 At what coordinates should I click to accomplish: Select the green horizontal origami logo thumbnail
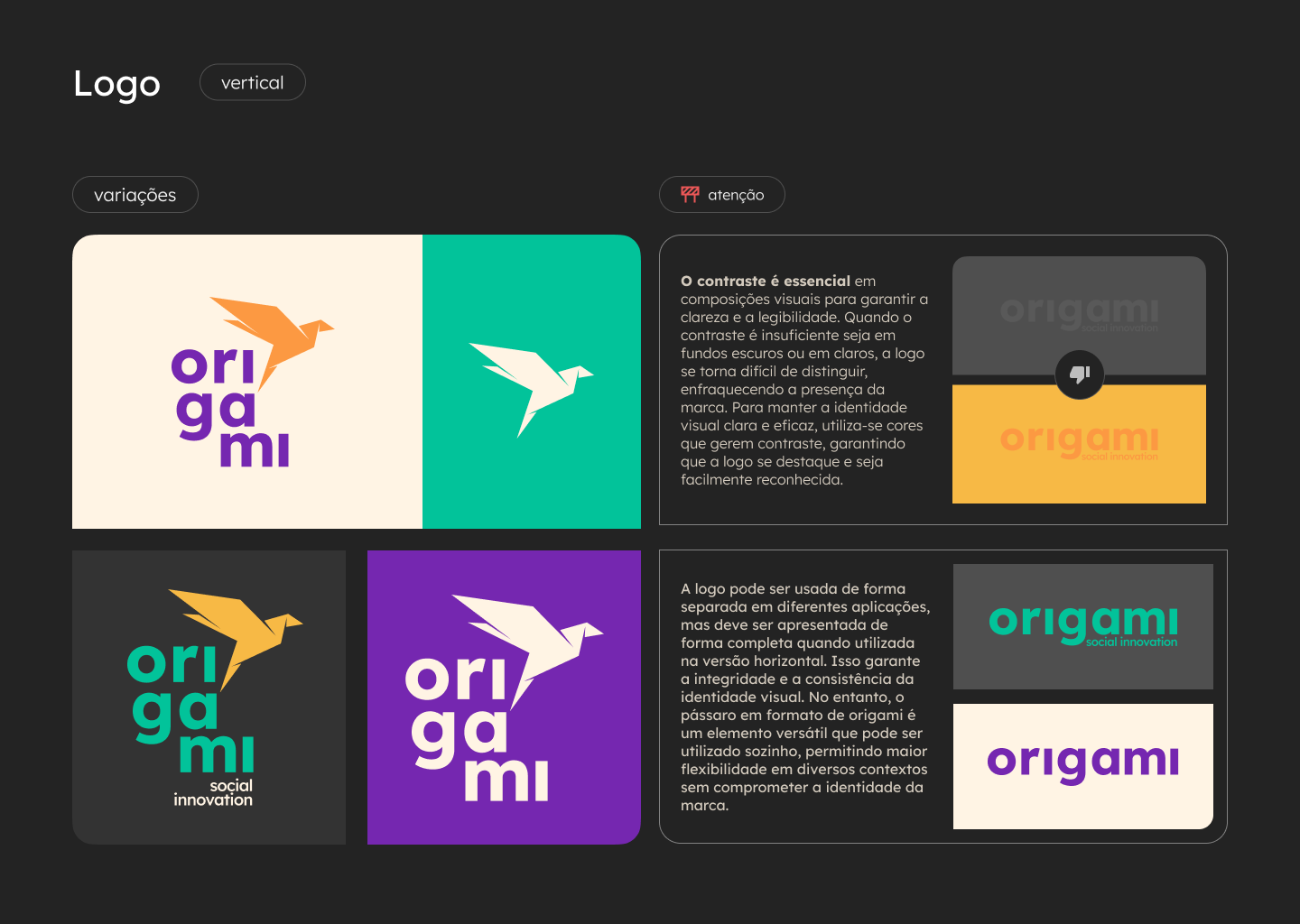point(1082,625)
